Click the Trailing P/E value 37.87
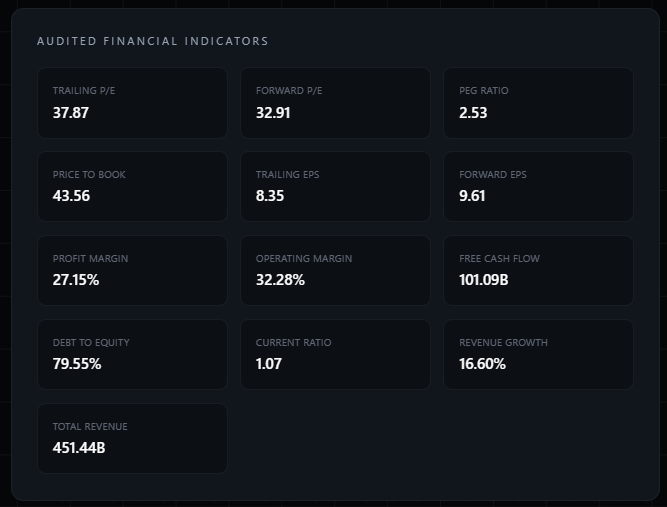 click(71, 113)
